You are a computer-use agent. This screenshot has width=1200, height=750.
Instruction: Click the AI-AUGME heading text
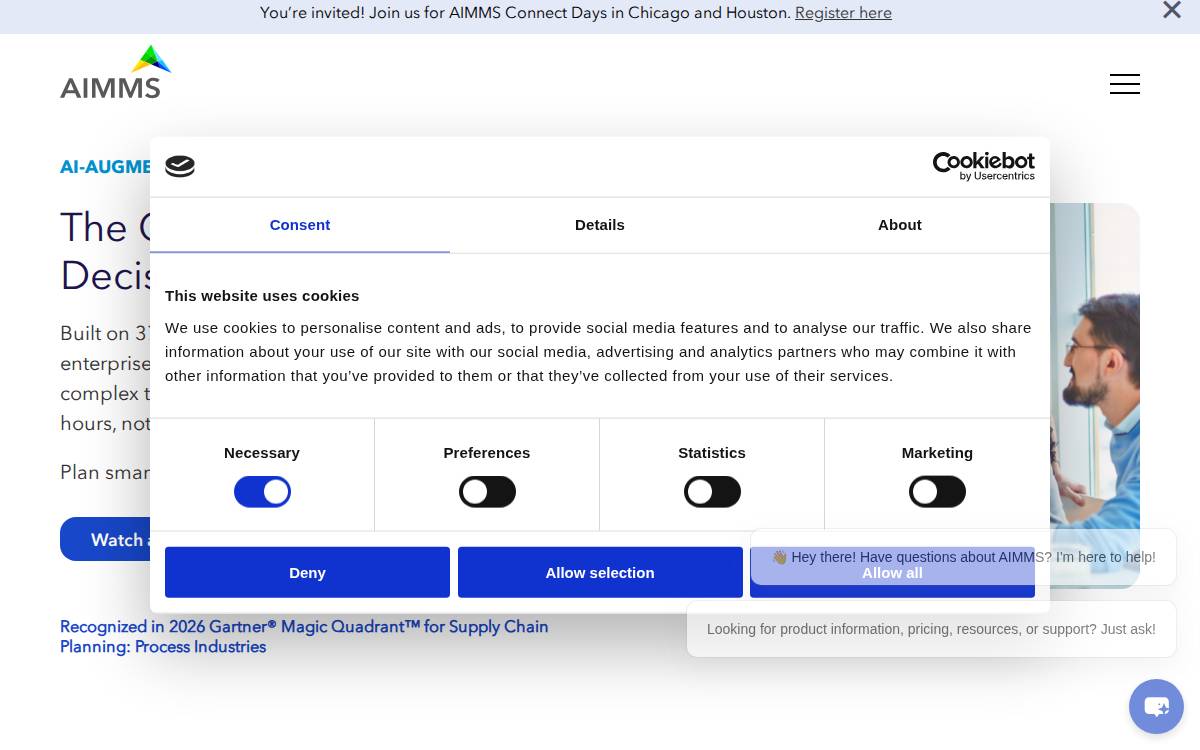(105, 167)
